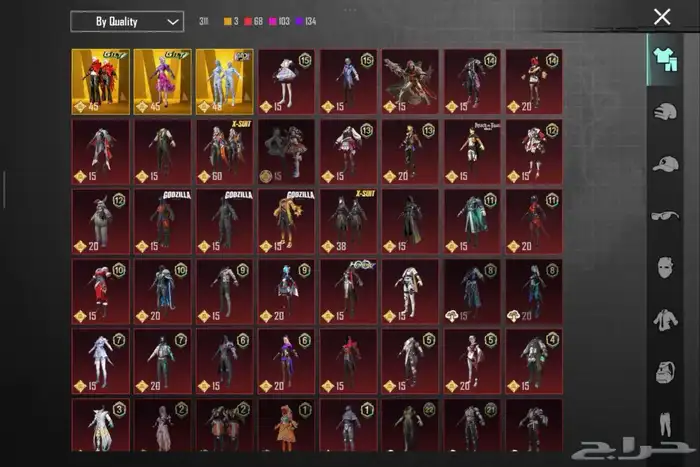The image size is (700, 467).
Task: Select the helmet category icon
Action: pos(665,111)
